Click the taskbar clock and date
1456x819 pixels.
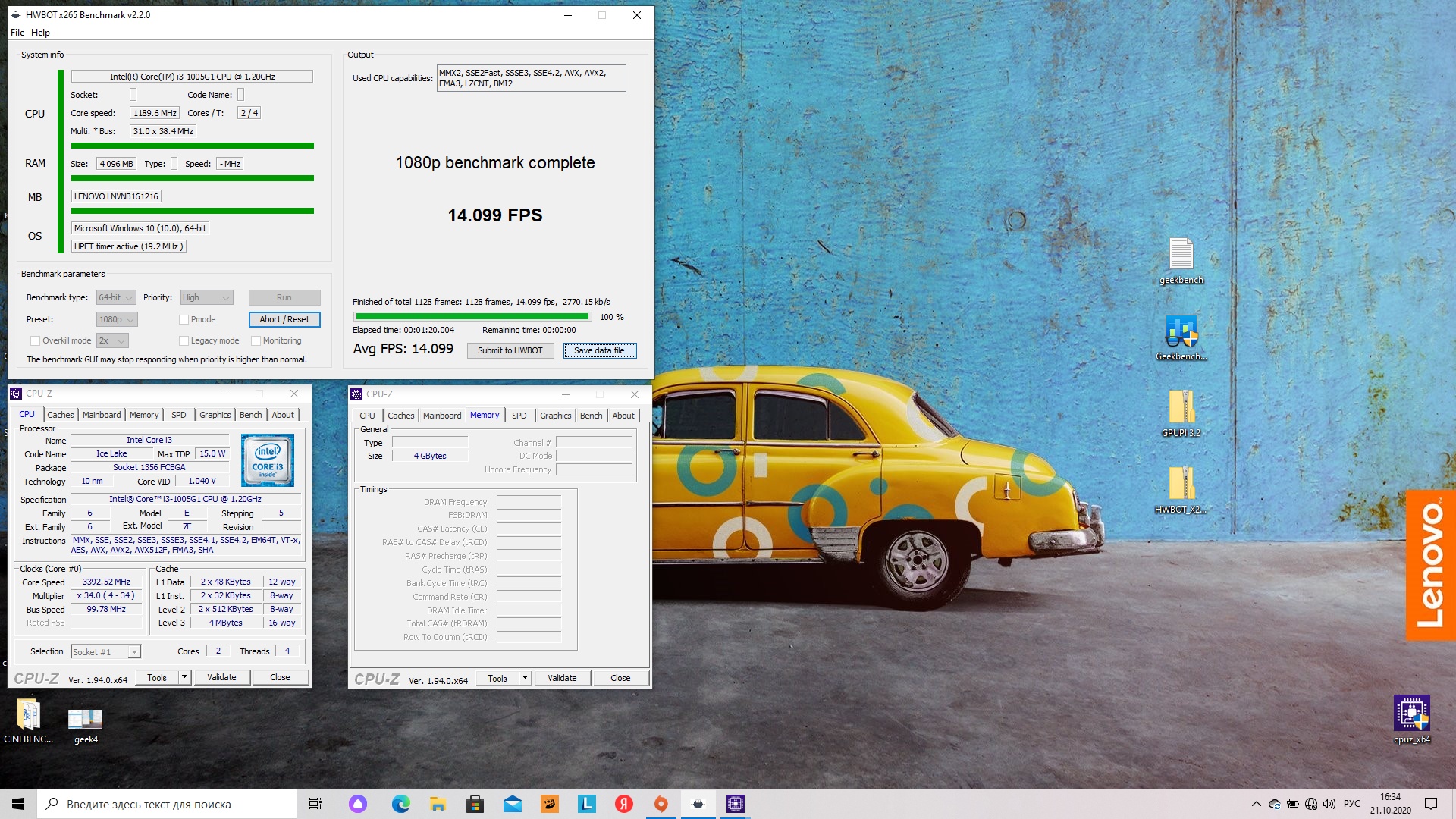1390,804
